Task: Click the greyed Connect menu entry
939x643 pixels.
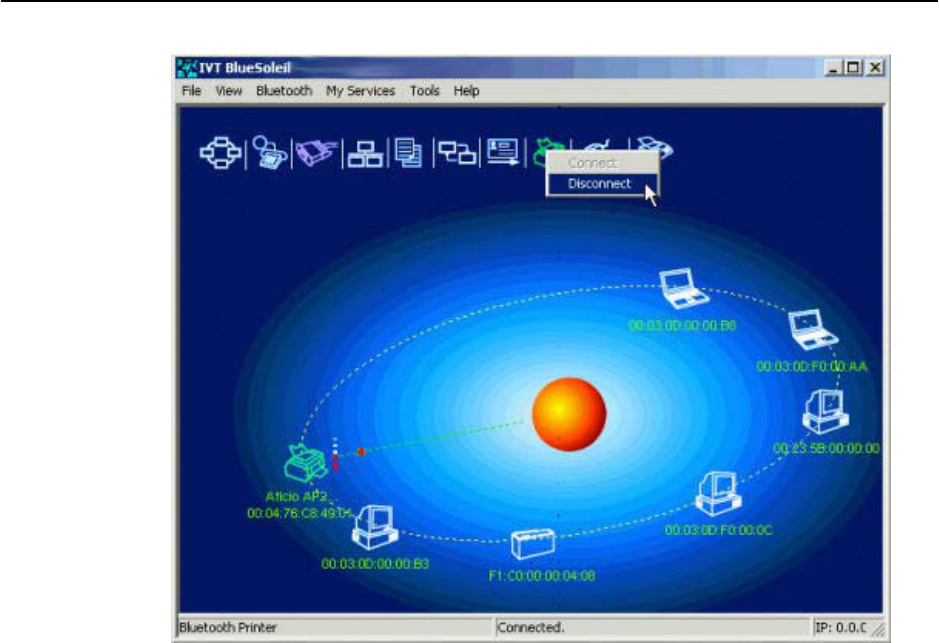Action: (x=601, y=163)
